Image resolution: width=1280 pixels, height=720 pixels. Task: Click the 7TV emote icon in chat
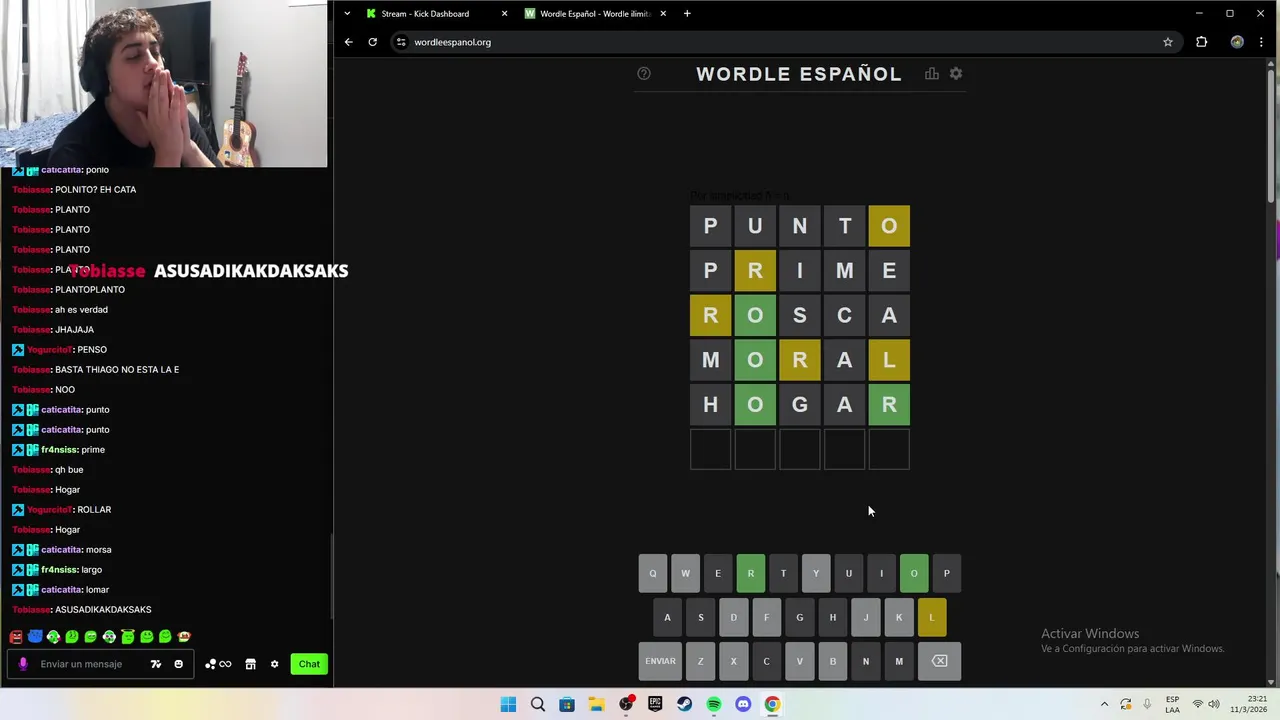[156, 664]
